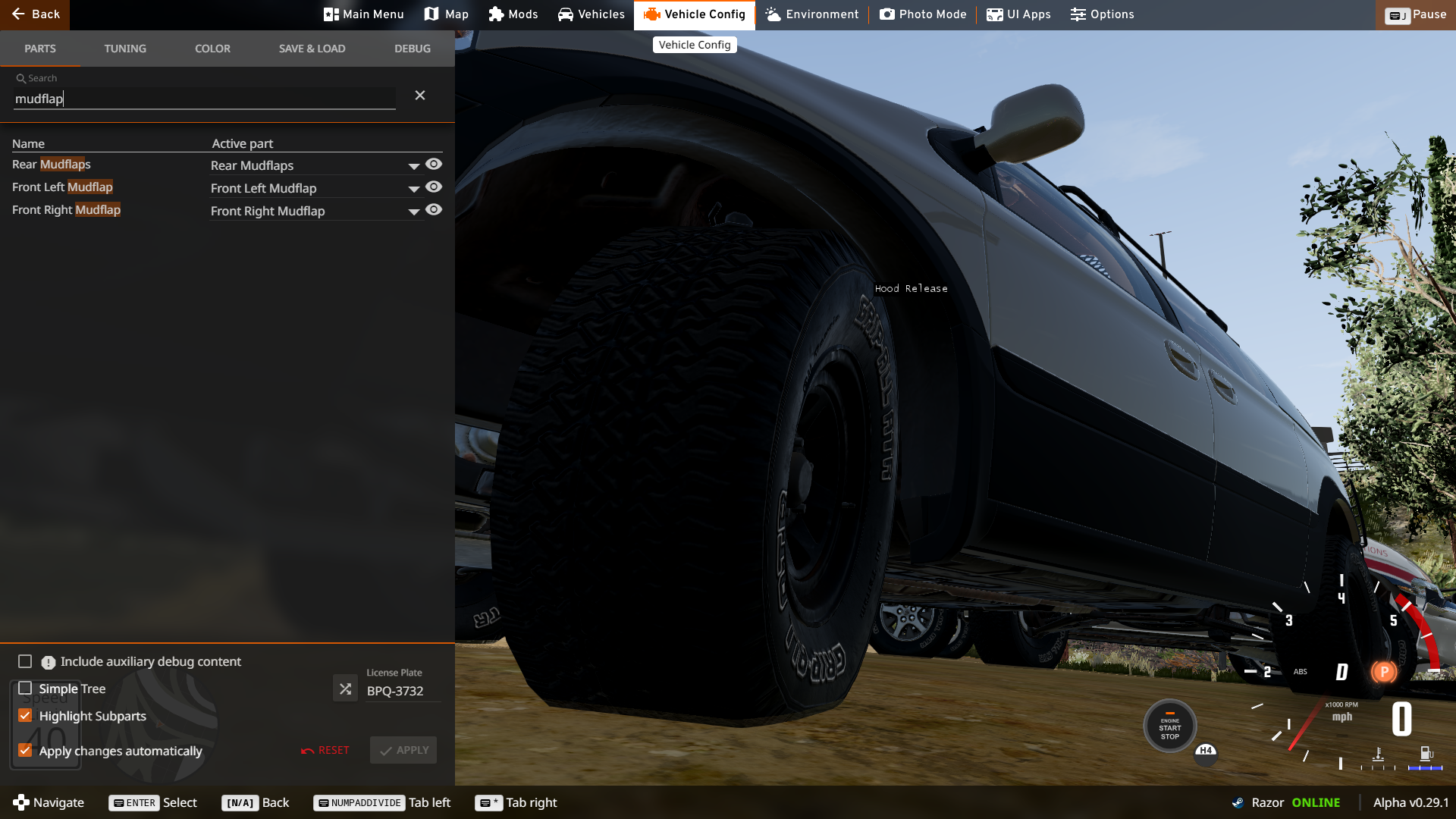
Task: Uncheck Apply changes automatically
Action: 25,751
